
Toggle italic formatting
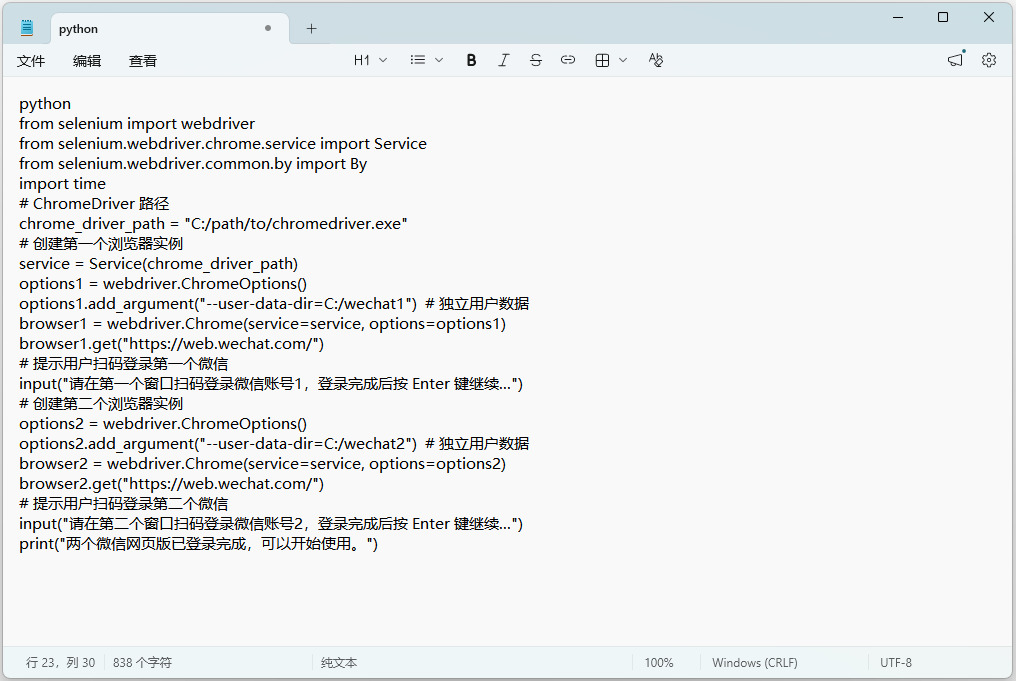[x=503, y=60]
